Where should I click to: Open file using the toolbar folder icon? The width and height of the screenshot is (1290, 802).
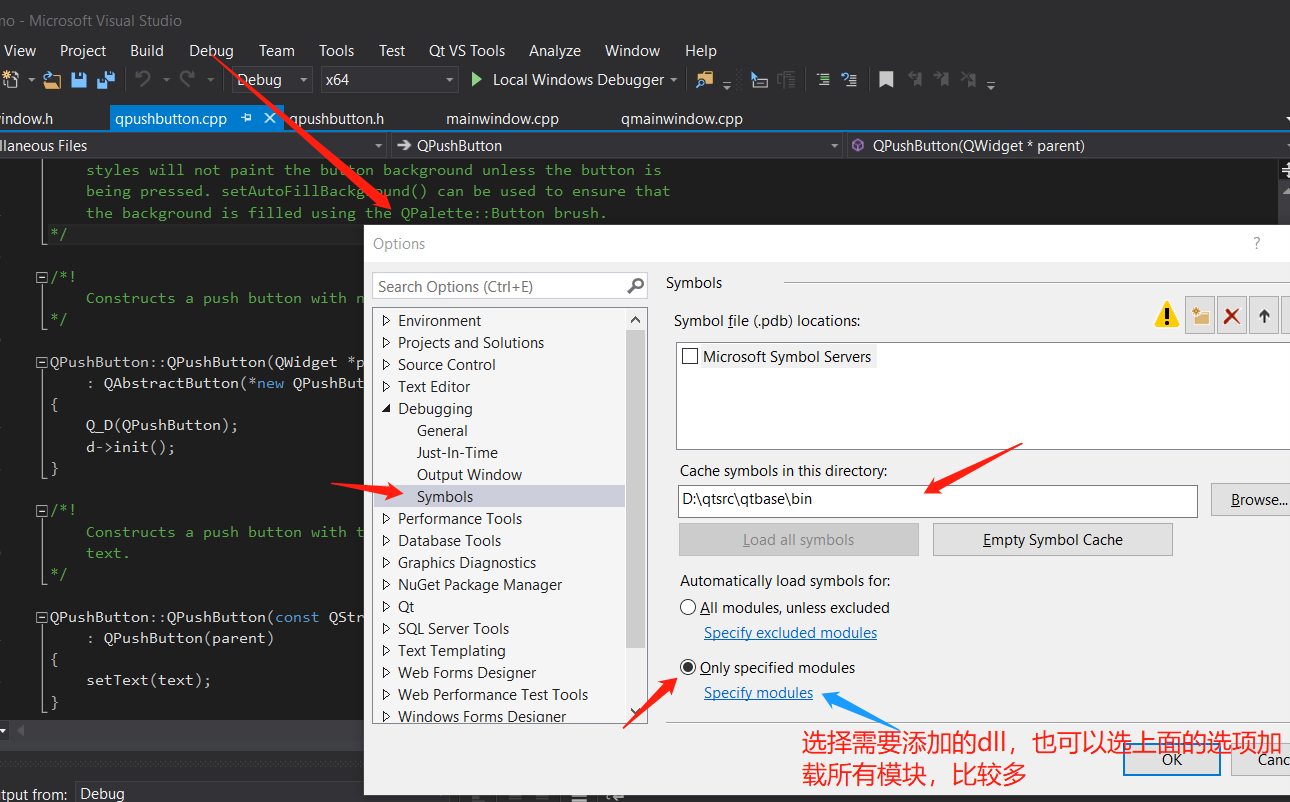[52, 79]
